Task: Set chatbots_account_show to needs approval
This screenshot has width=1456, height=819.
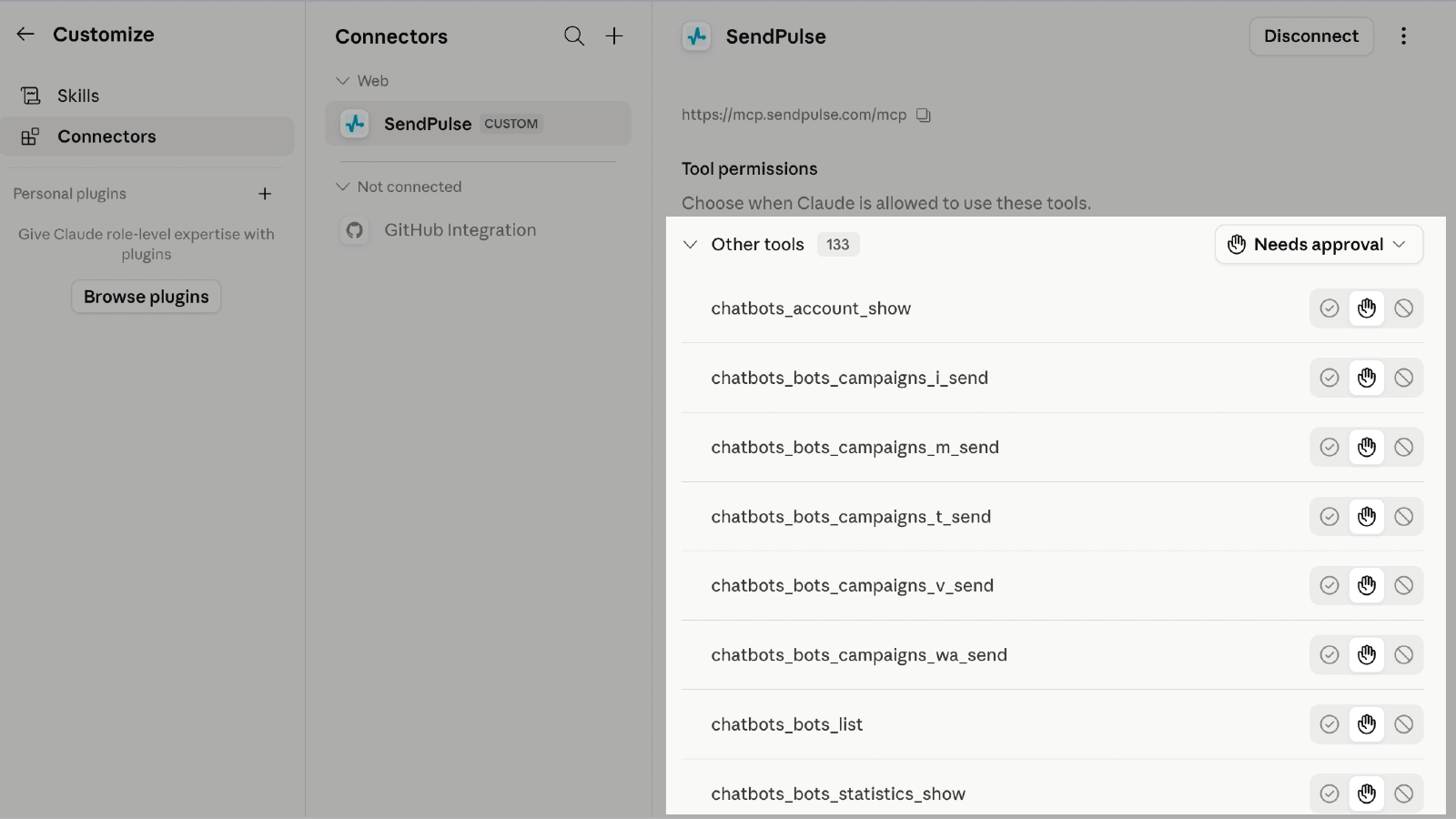Action: [1367, 308]
